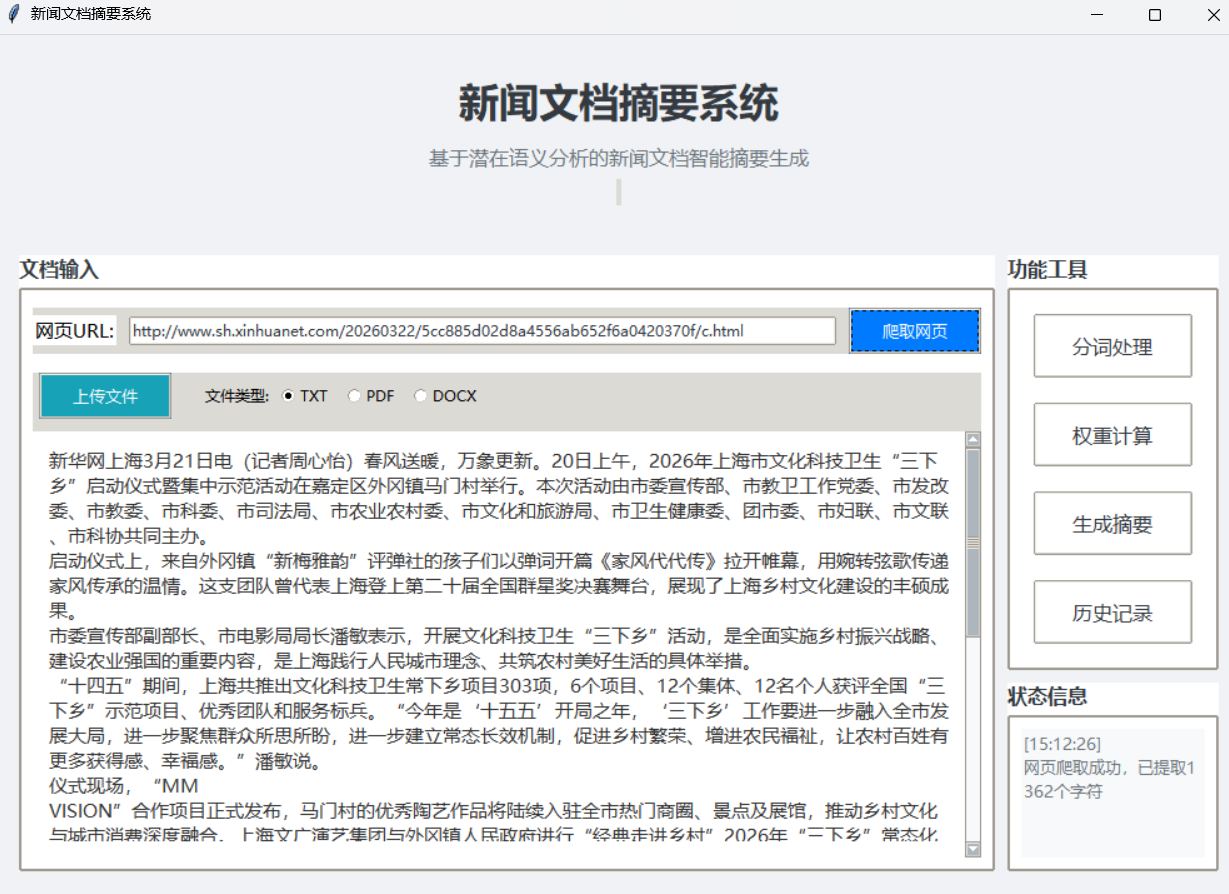Click the 爬取网页 button
This screenshot has height=894, width=1229.
(x=915, y=331)
